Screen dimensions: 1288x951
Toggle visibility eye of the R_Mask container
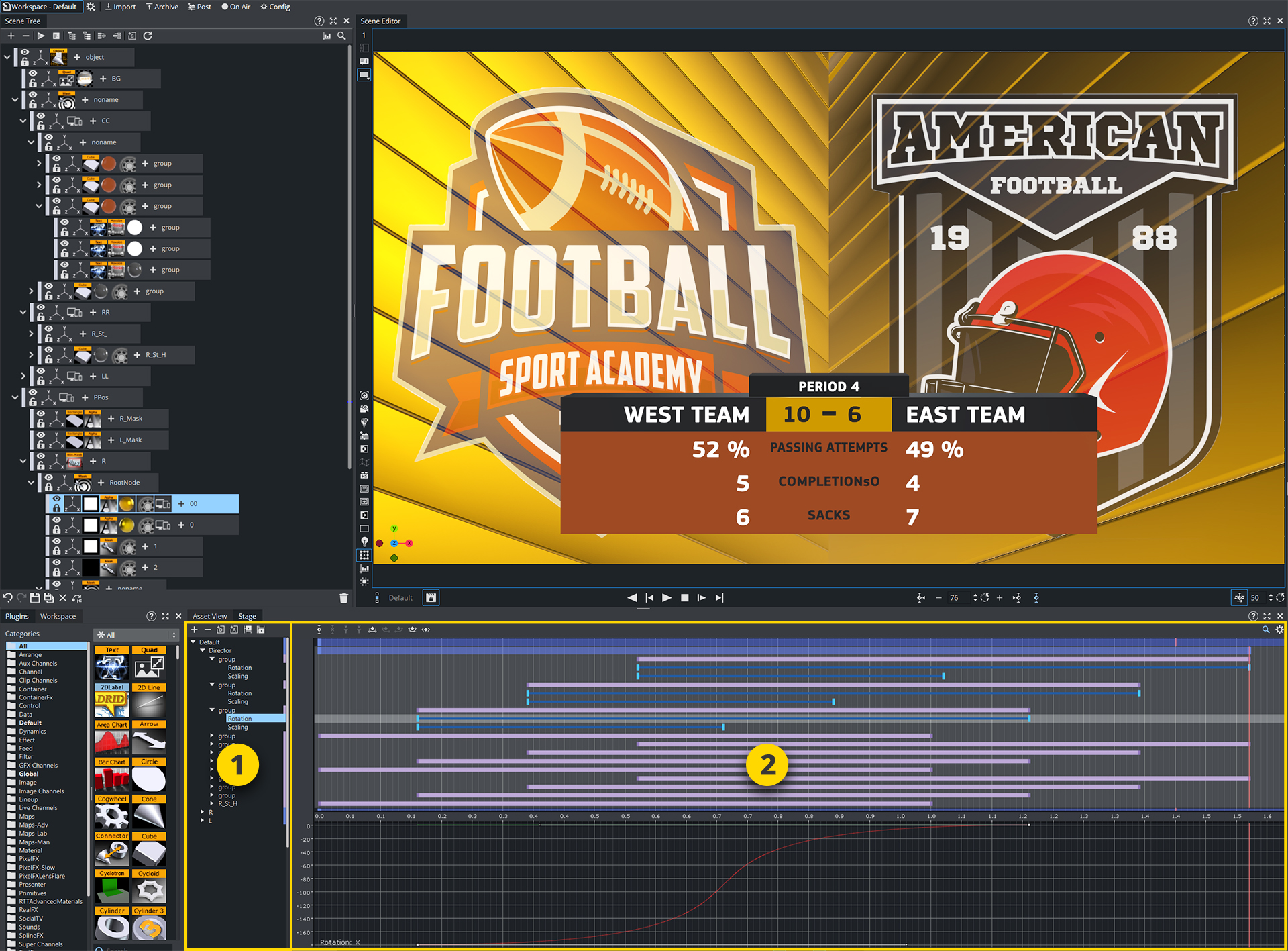[41, 414]
